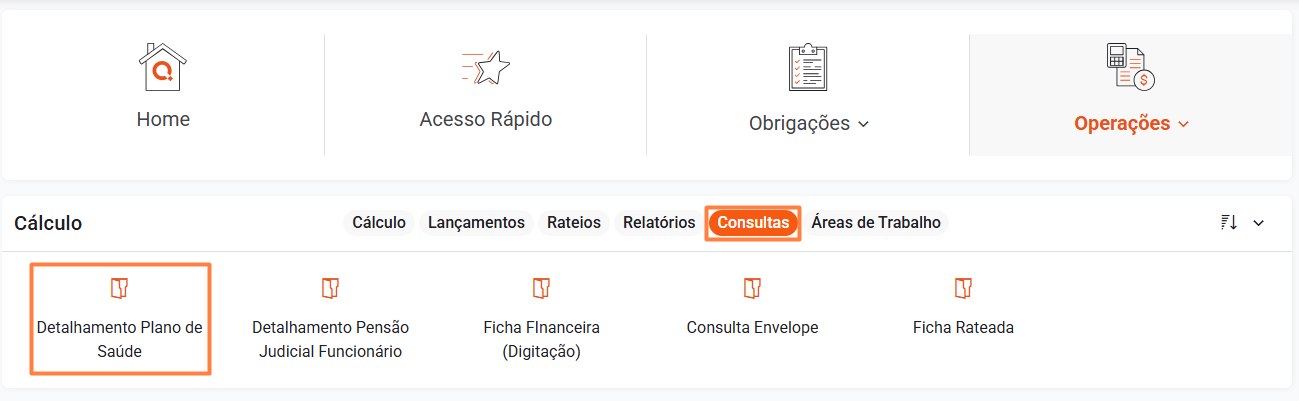Click the Obrigações clipboard checklist icon

pyautogui.click(x=809, y=68)
